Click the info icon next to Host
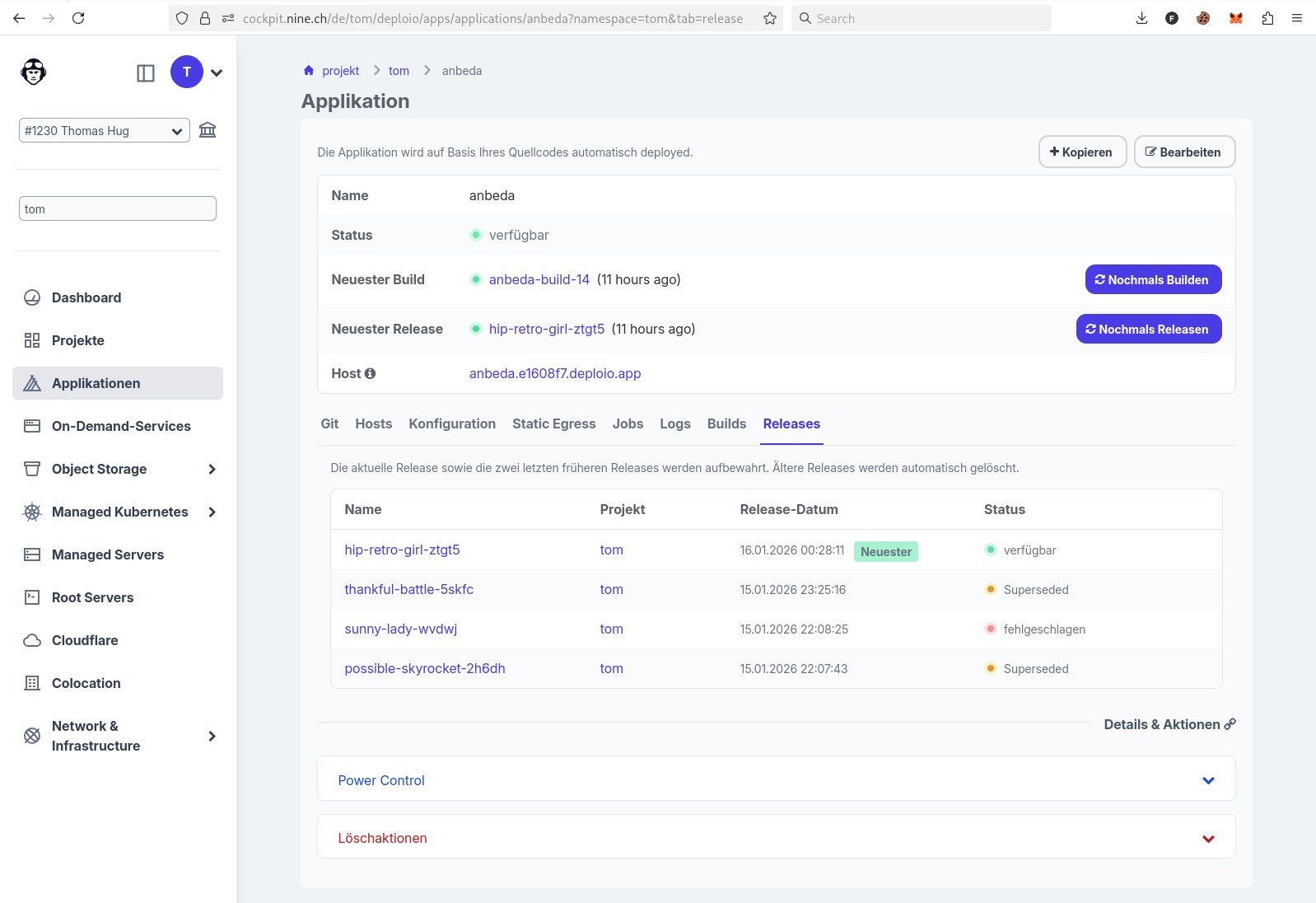This screenshot has width=1316, height=903. [x=371, y=374]
